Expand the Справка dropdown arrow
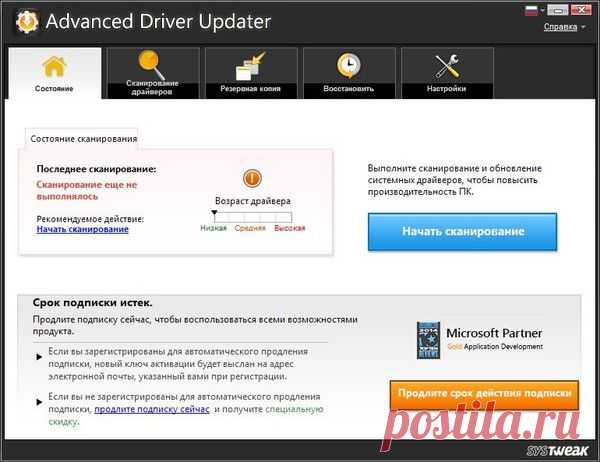 583,27
